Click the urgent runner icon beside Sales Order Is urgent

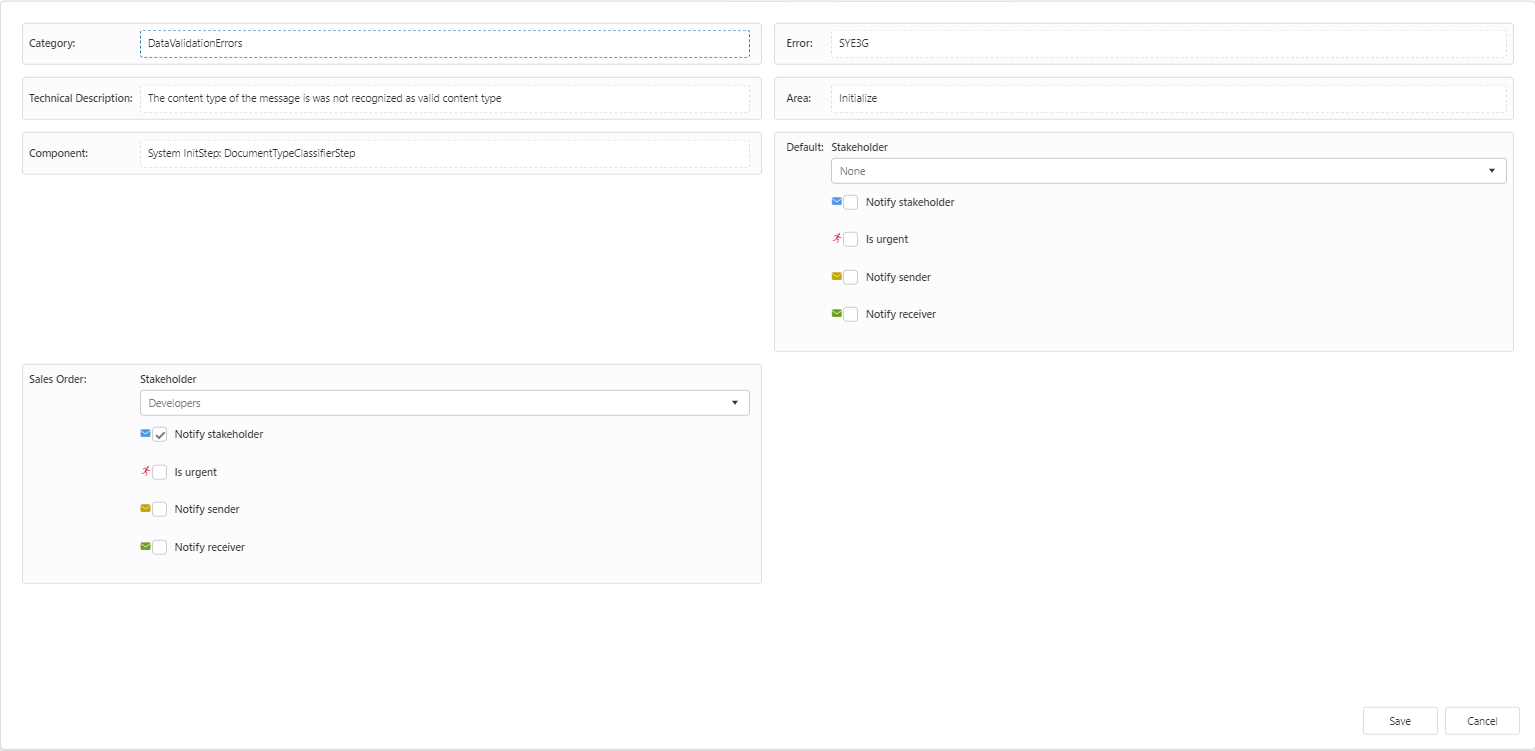click(145, 471)
